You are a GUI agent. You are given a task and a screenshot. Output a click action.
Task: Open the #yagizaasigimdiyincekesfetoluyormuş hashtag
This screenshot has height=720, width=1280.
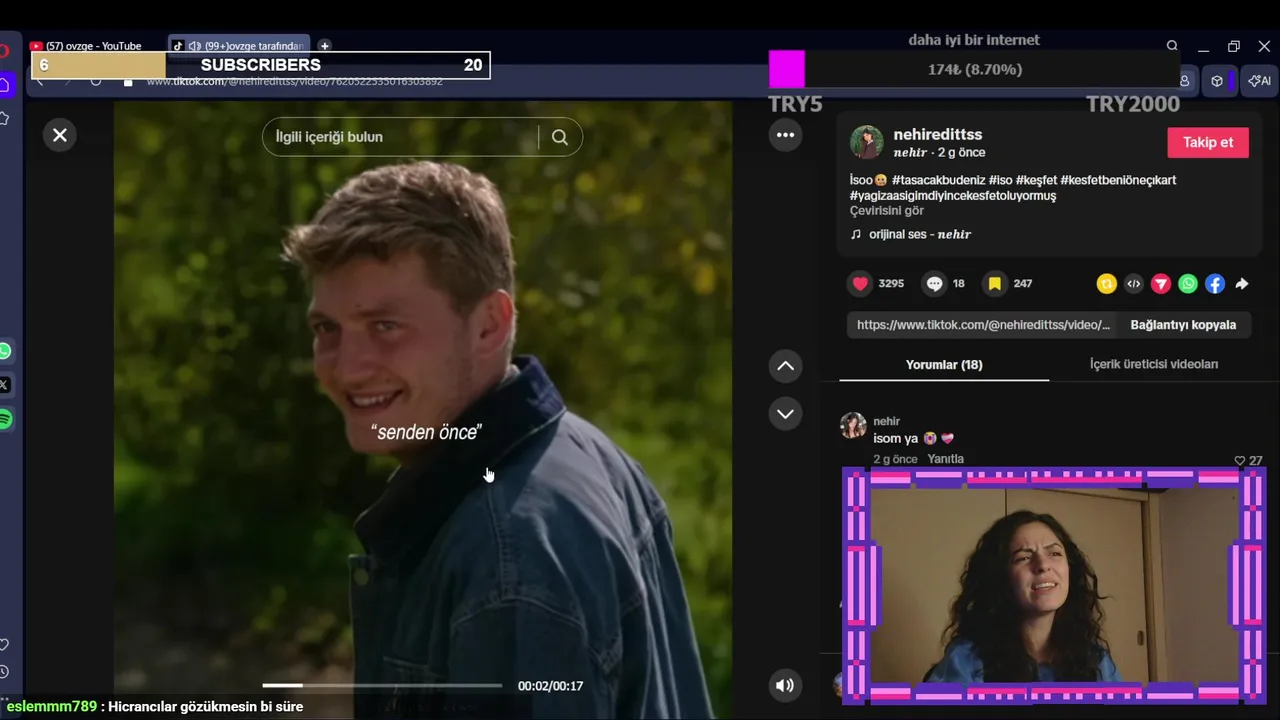point(953,196)
